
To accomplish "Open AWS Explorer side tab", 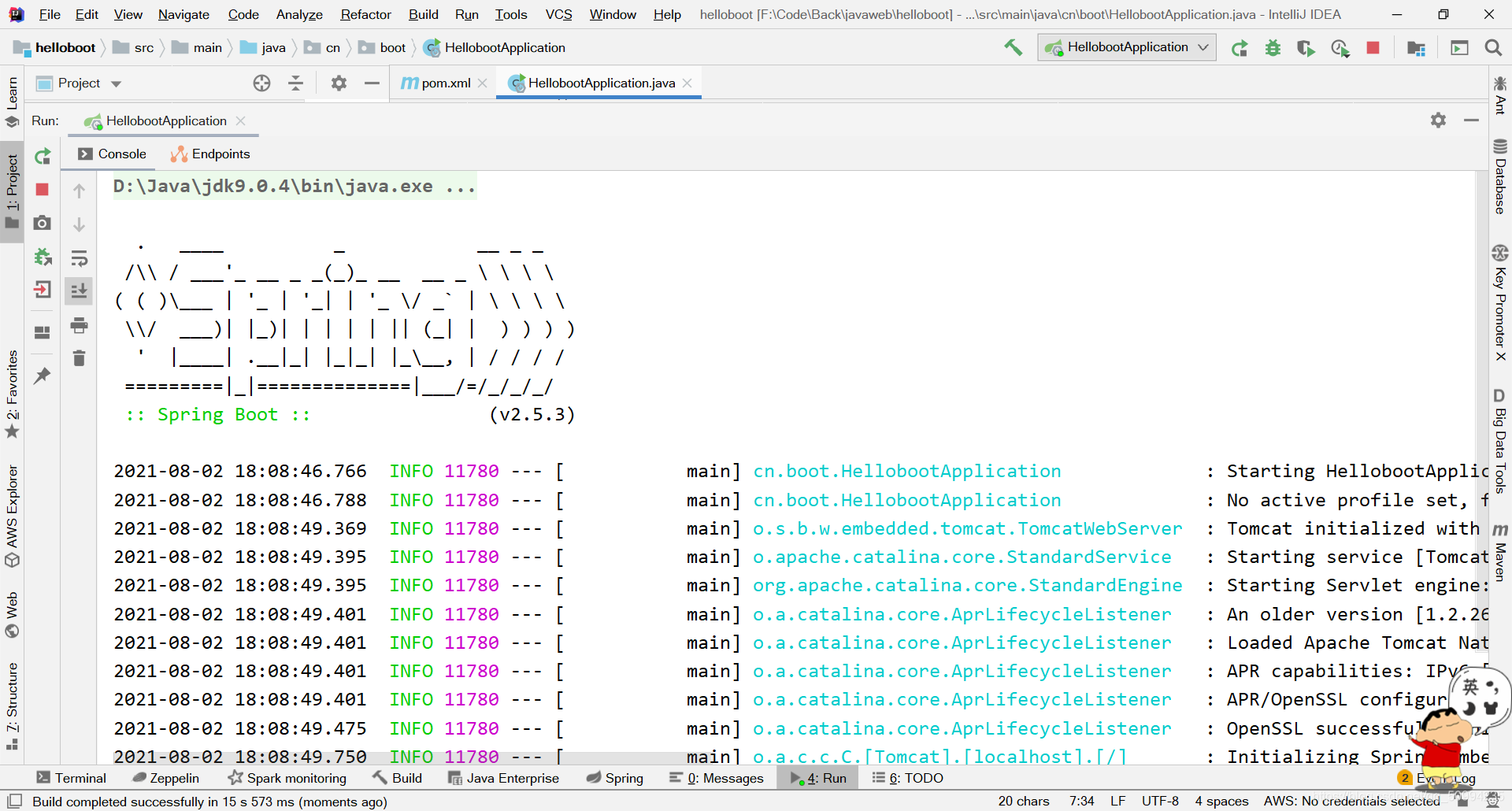I will click(12, 516).
